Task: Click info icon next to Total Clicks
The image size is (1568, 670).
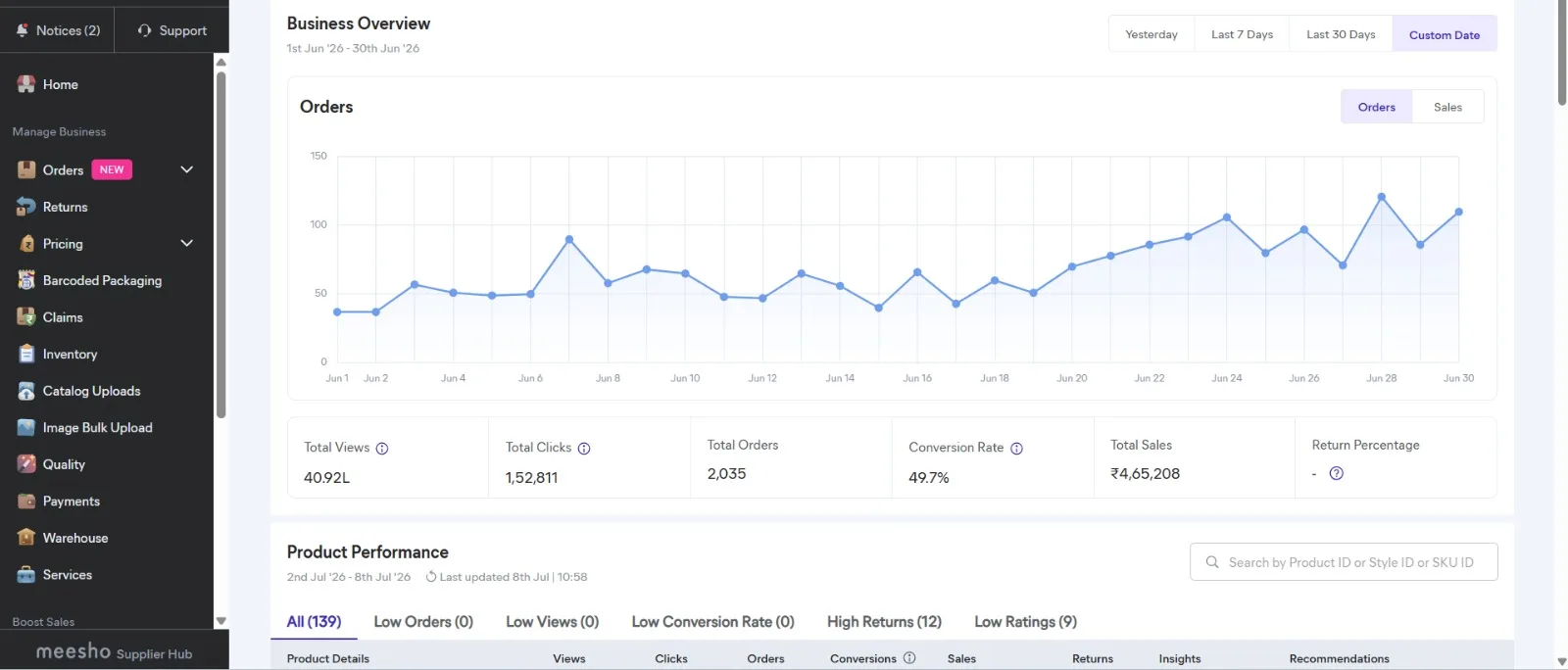Action: pyautogui.click(x=584, y=449)
